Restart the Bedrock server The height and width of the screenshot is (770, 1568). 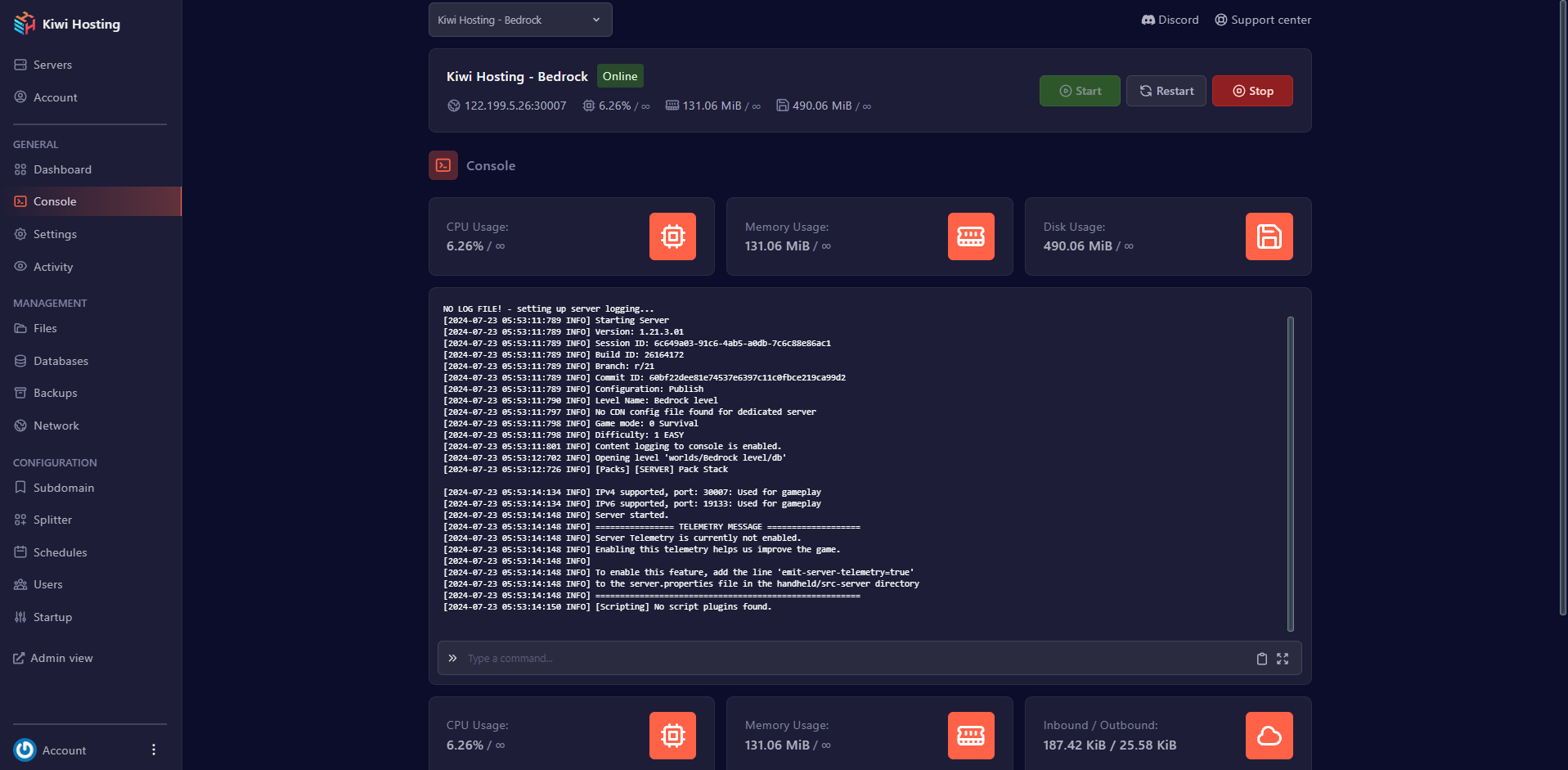[1166, 91]
